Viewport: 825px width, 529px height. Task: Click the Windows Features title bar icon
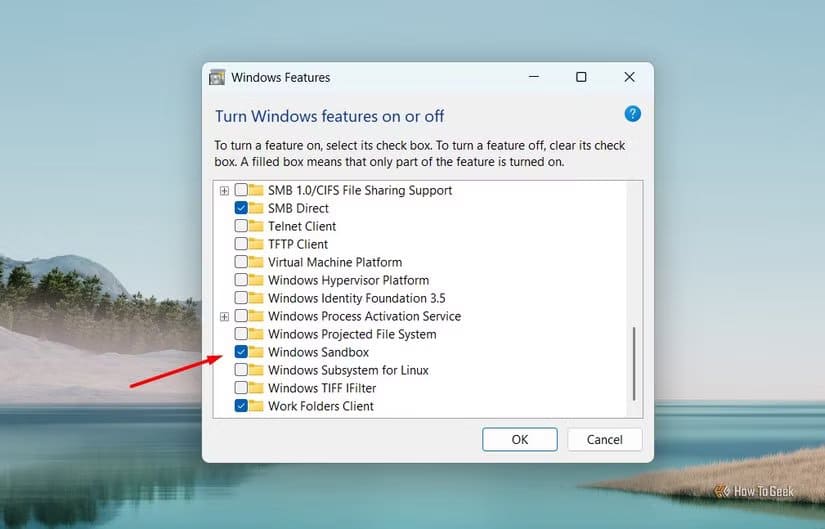coord(217,77)
